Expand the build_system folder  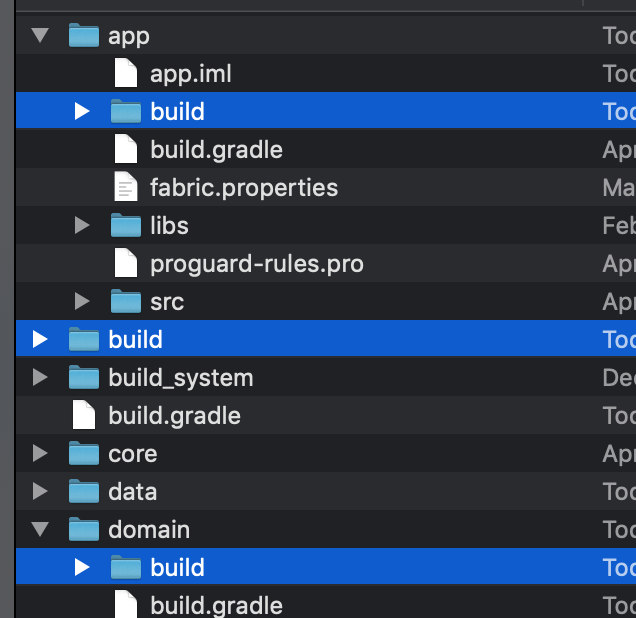(40, 377)
